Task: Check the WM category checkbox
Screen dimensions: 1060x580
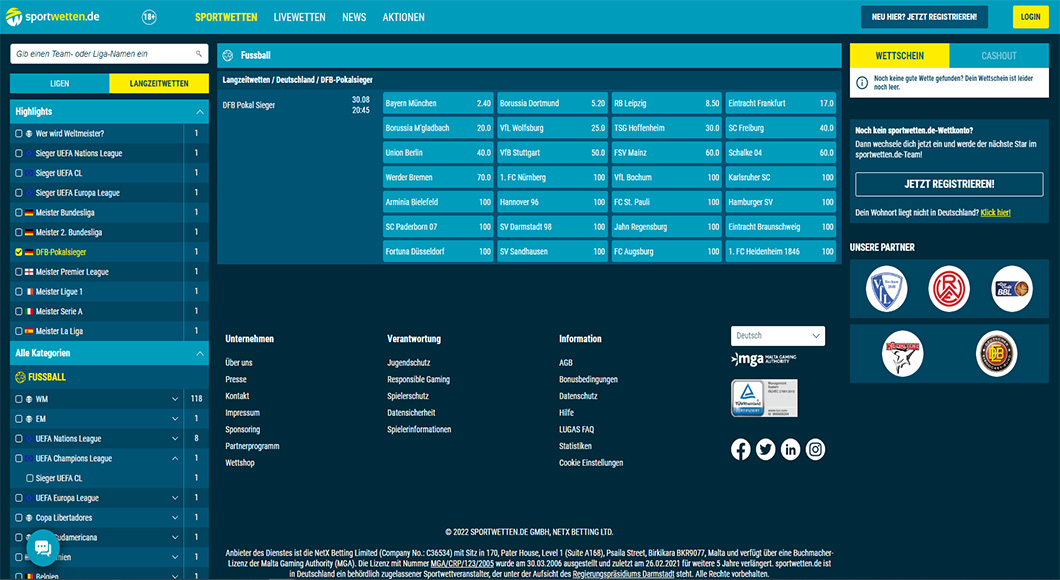Action: [19, 400]
